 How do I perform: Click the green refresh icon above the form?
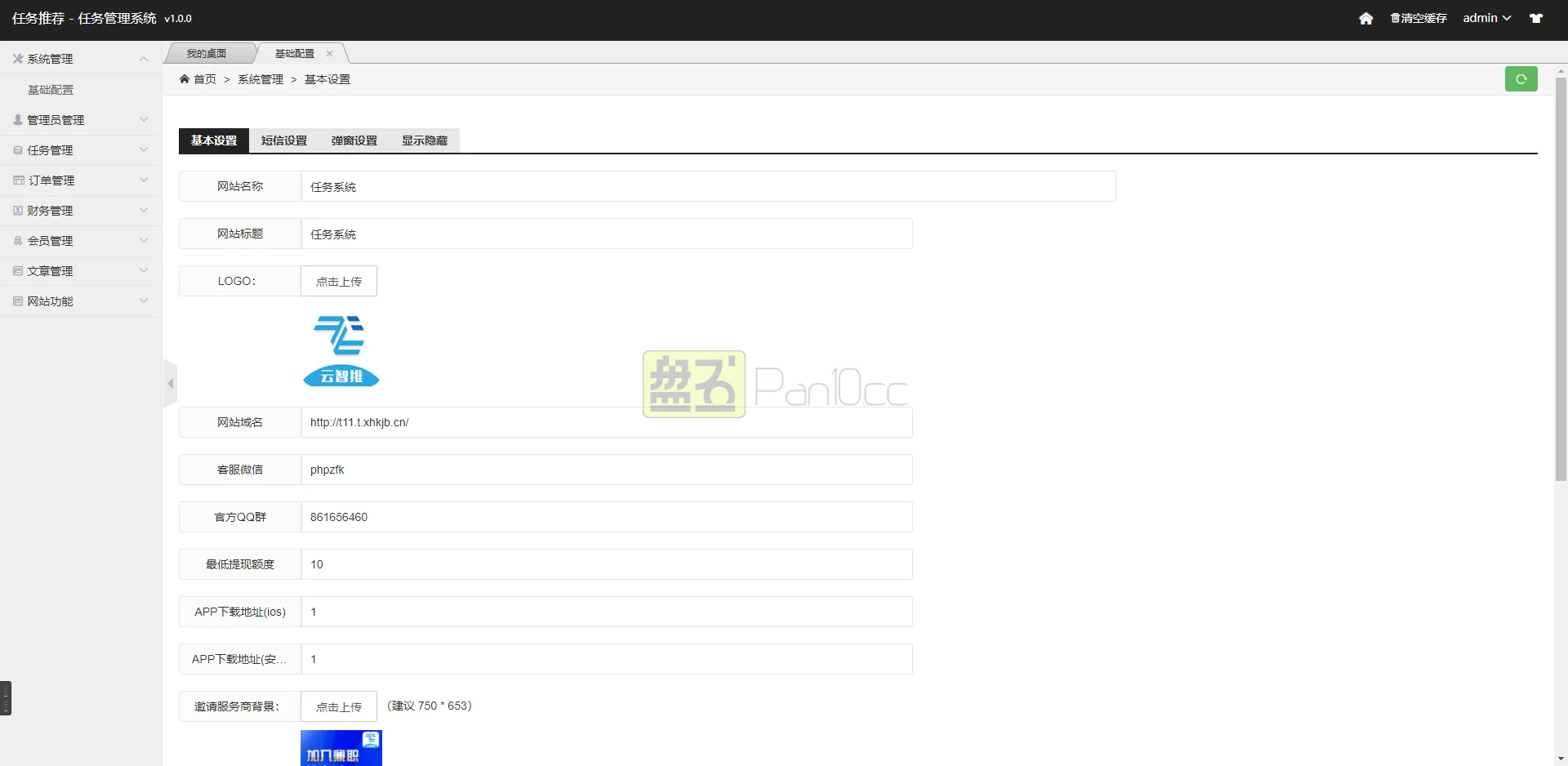coord(1521,78)
